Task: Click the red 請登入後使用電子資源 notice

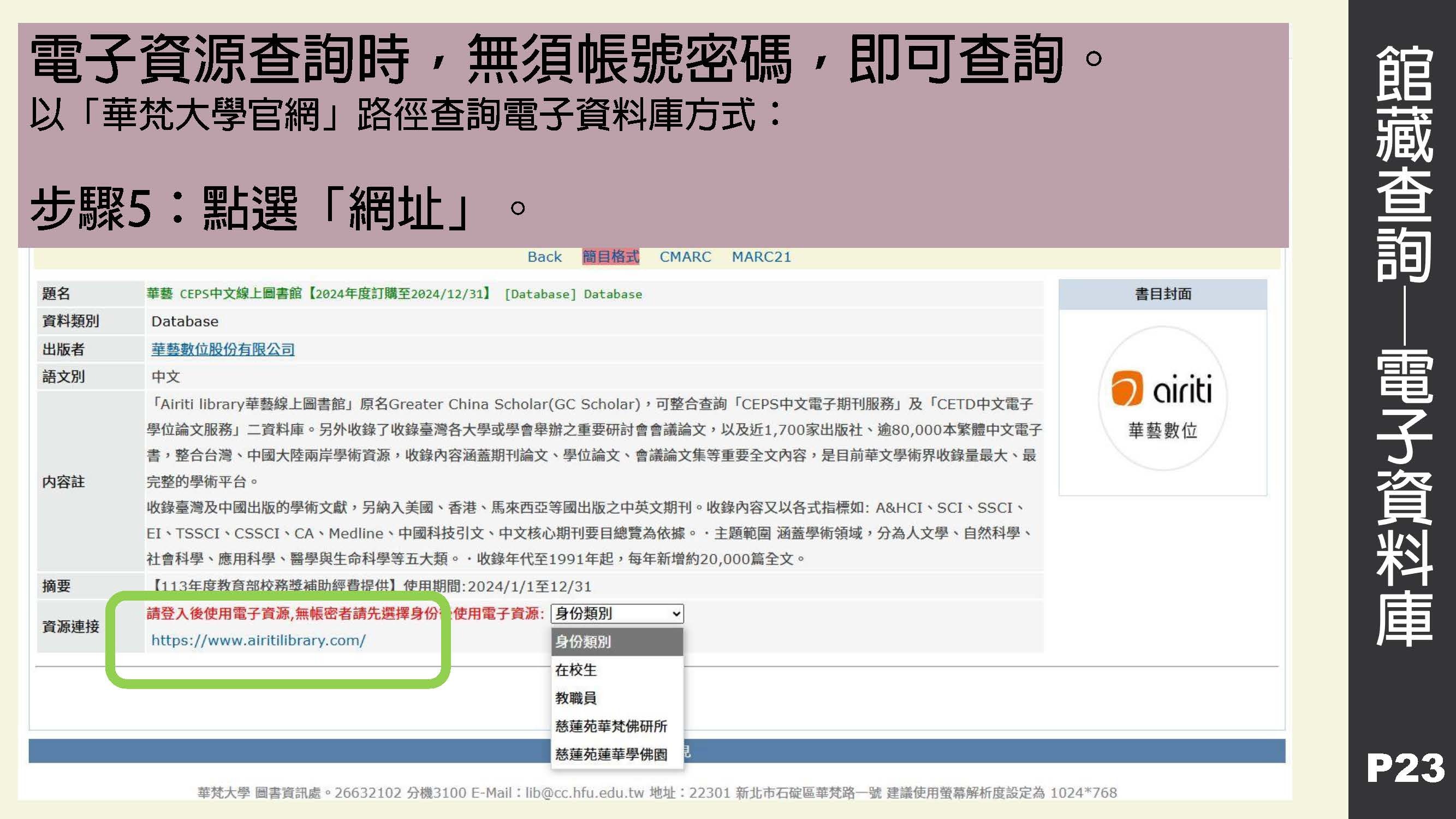Action: [x=345, y=614]
